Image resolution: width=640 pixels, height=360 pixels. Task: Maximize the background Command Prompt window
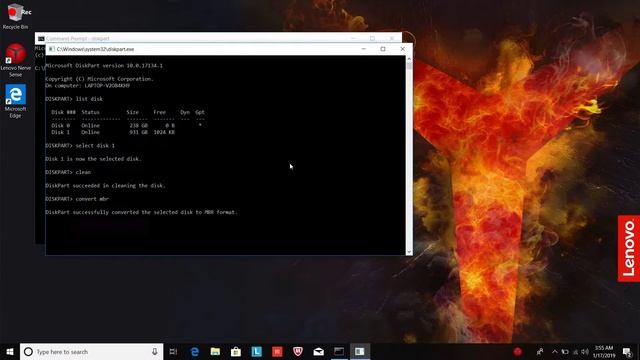coord(372,38)
